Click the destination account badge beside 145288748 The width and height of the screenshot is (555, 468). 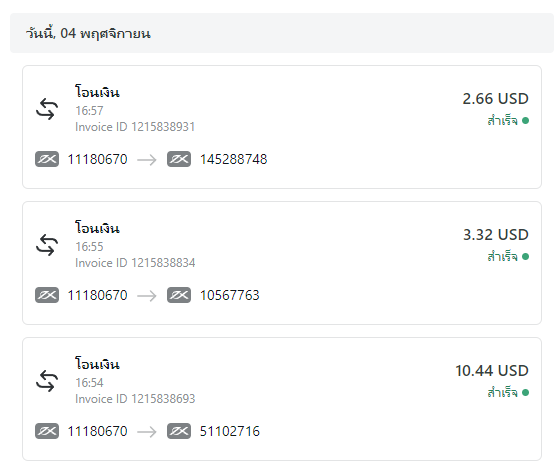tap(179, 159)
